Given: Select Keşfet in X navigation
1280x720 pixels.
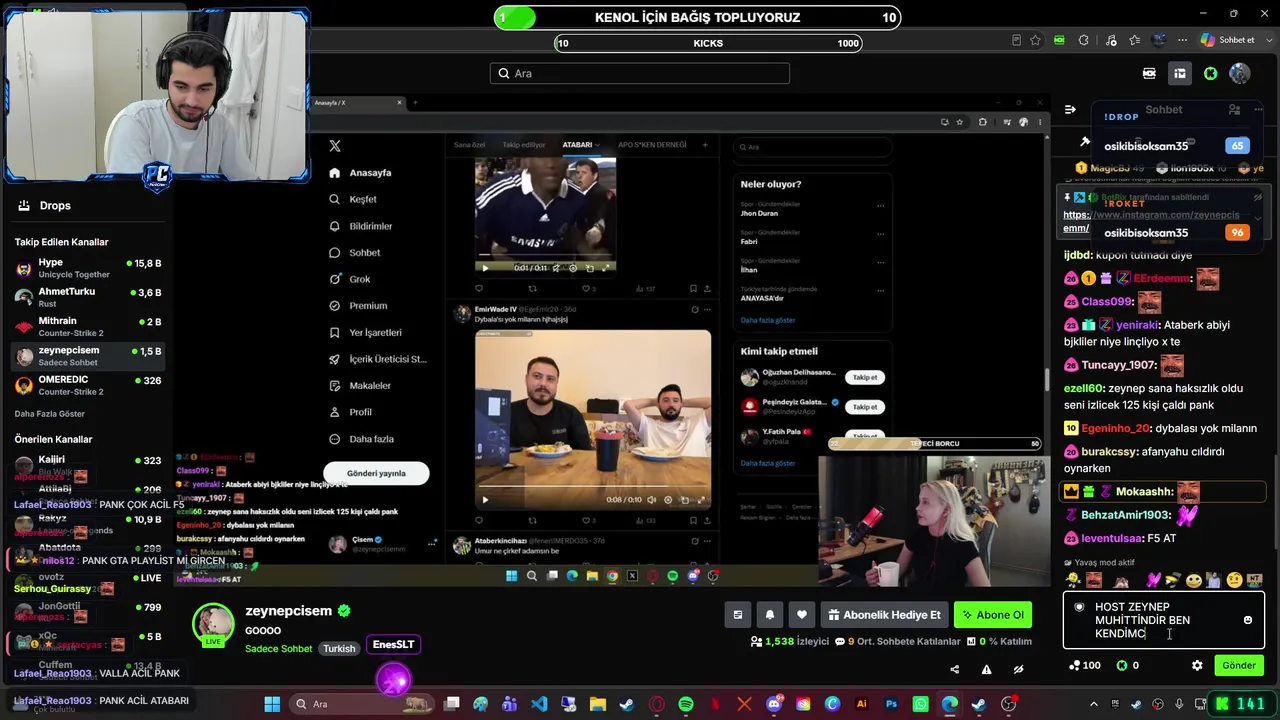Looking at the screenshot, I should [353, 199].
